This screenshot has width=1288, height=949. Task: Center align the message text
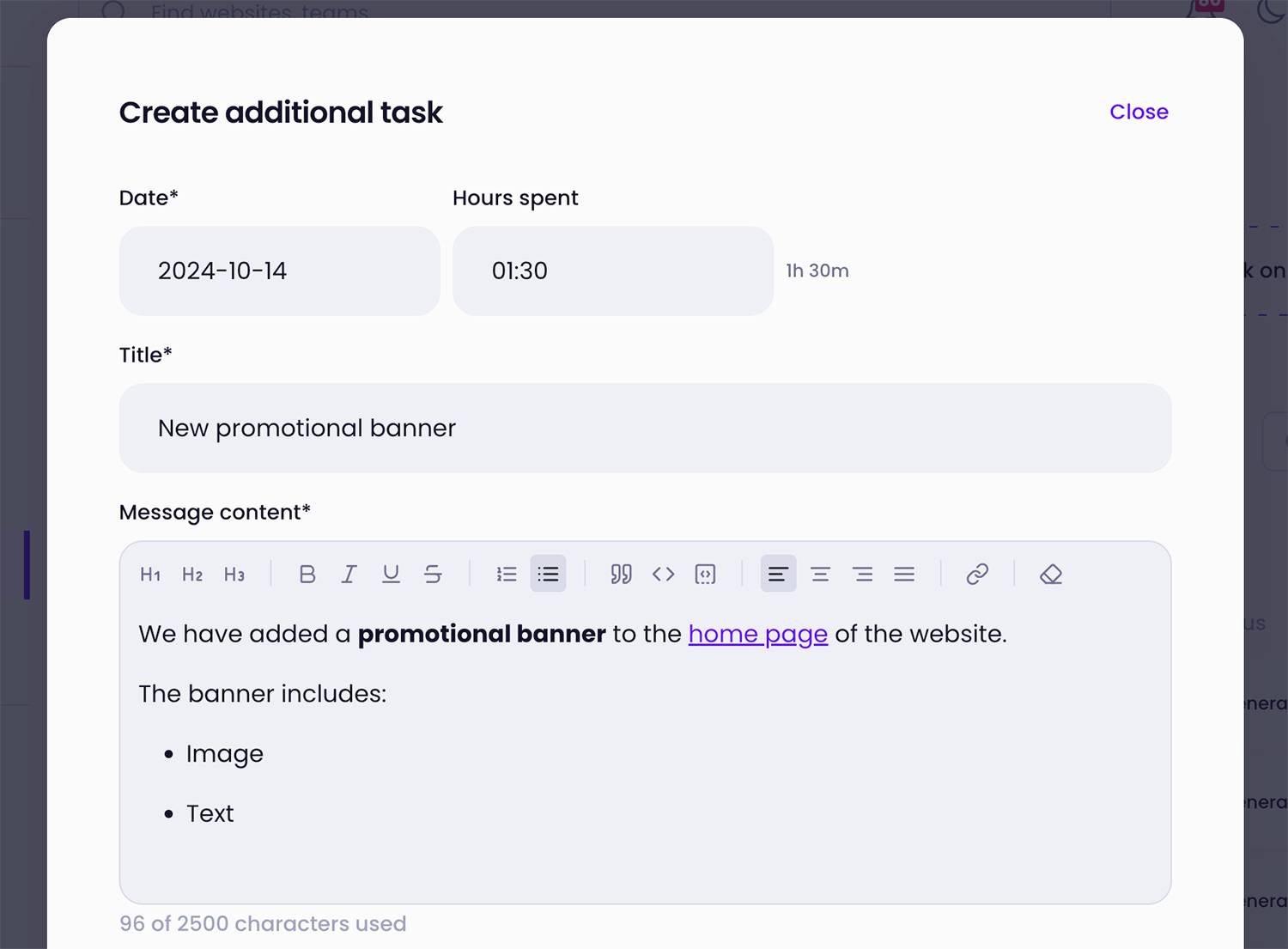820,574
